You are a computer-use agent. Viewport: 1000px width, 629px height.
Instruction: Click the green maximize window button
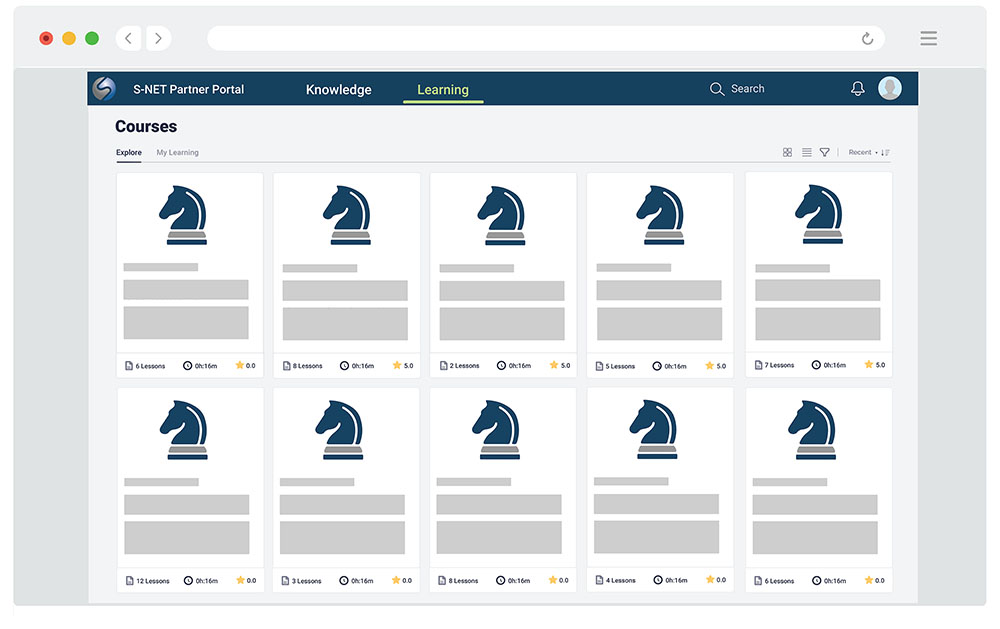tap(92, 38)
